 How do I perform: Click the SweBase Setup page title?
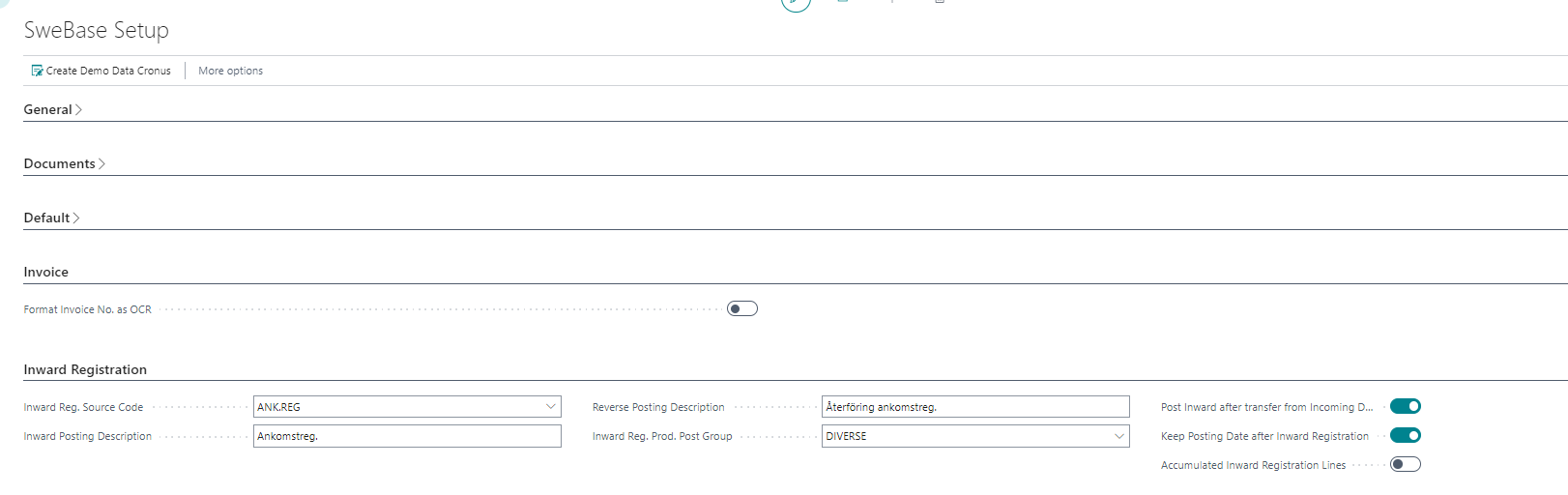(97, 30)
